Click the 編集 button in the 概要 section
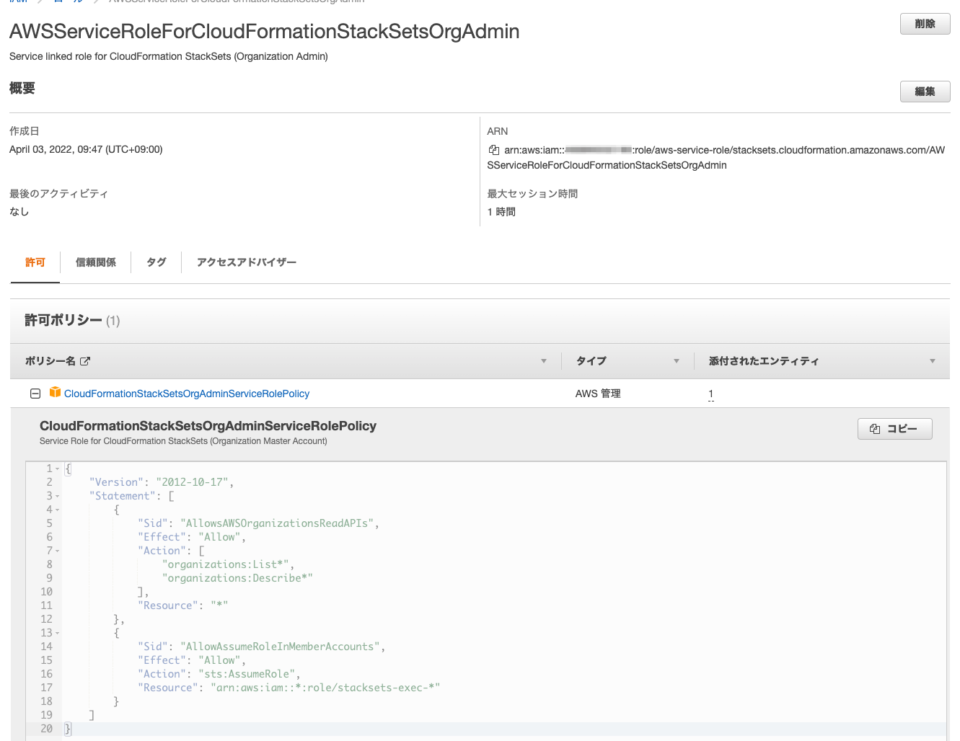Screen dimensions: 960x741 [x=924, y=91]
